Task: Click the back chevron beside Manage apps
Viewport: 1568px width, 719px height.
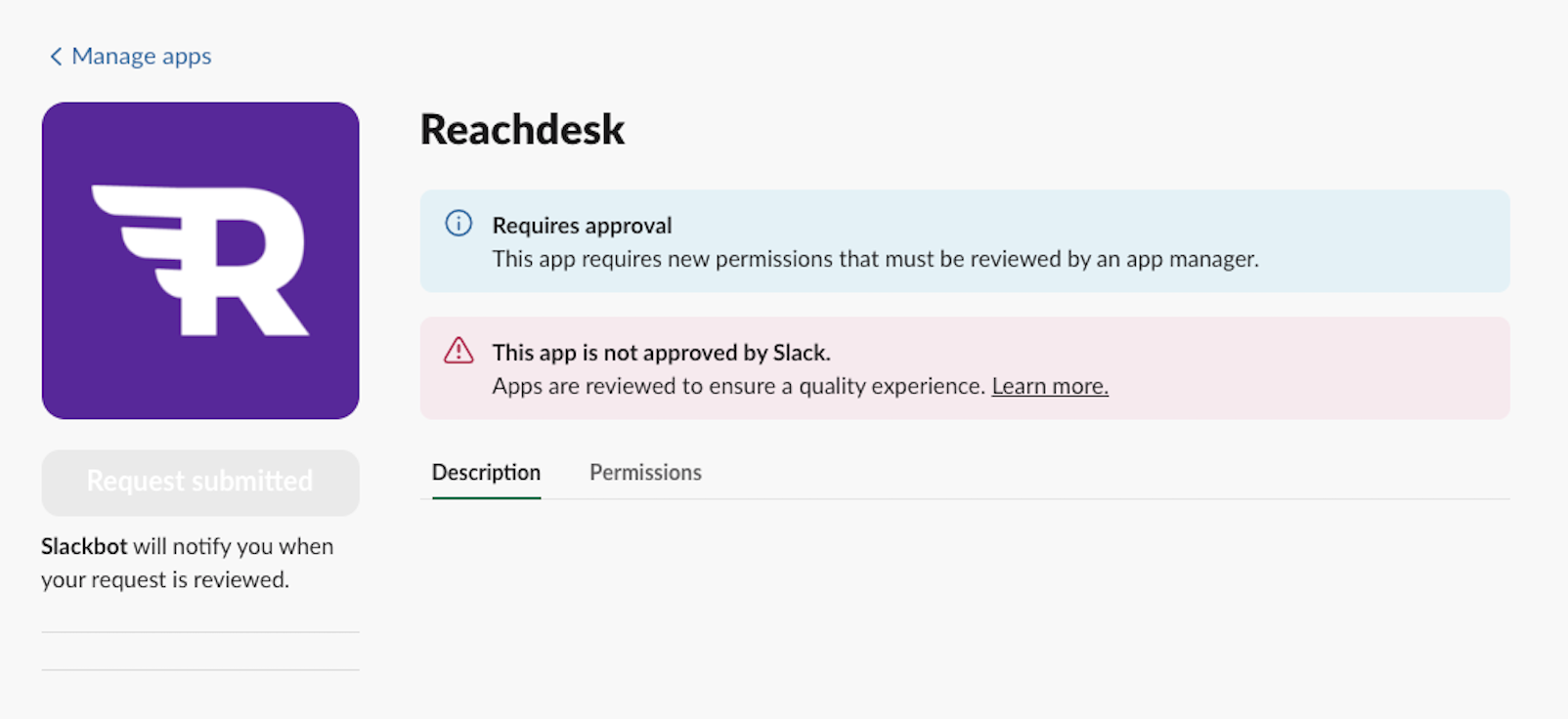Action: (x=56, y=57)
